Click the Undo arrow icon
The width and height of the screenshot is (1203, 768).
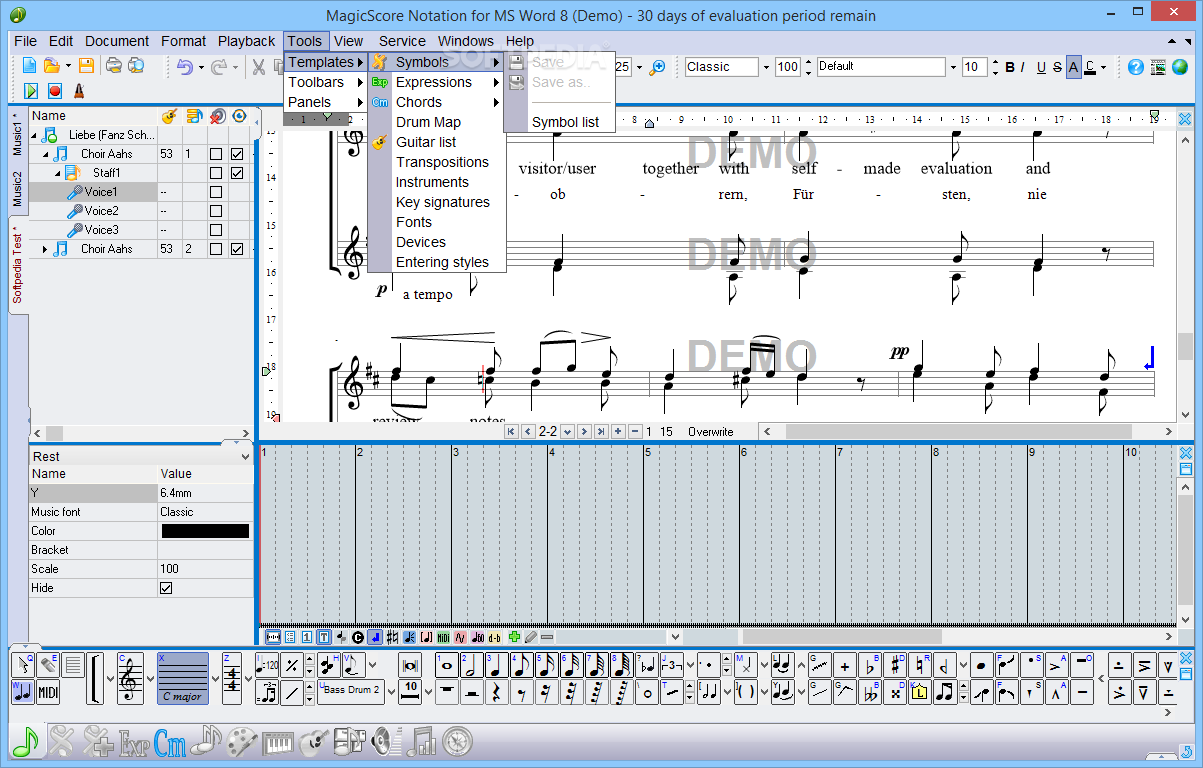click(185, 66)
